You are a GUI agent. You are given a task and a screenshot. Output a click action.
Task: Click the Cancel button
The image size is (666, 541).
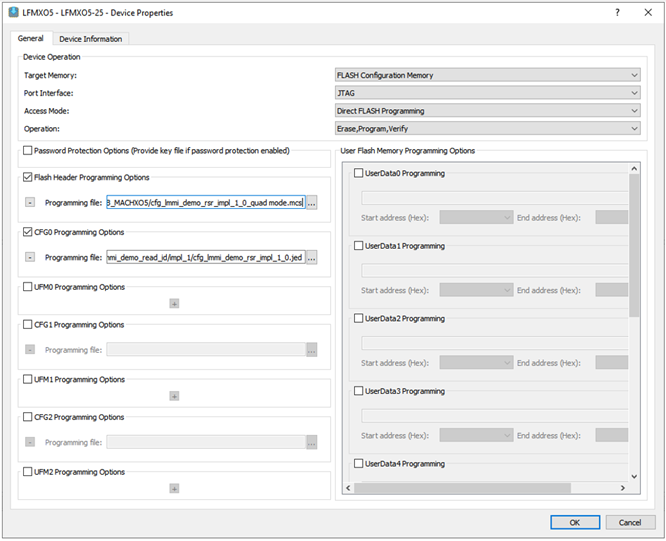click(630, 522)
